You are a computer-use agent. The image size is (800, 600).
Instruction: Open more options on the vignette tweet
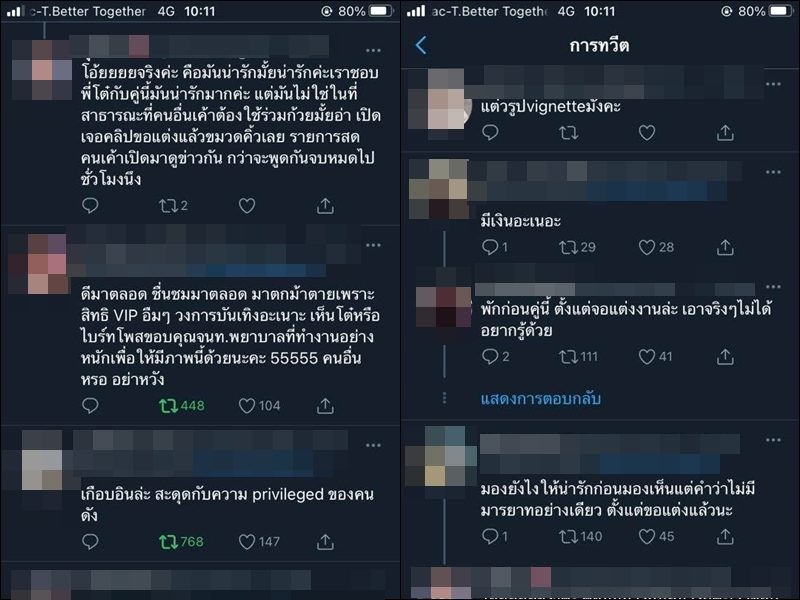pyautogui.click(x=773, y=84)
